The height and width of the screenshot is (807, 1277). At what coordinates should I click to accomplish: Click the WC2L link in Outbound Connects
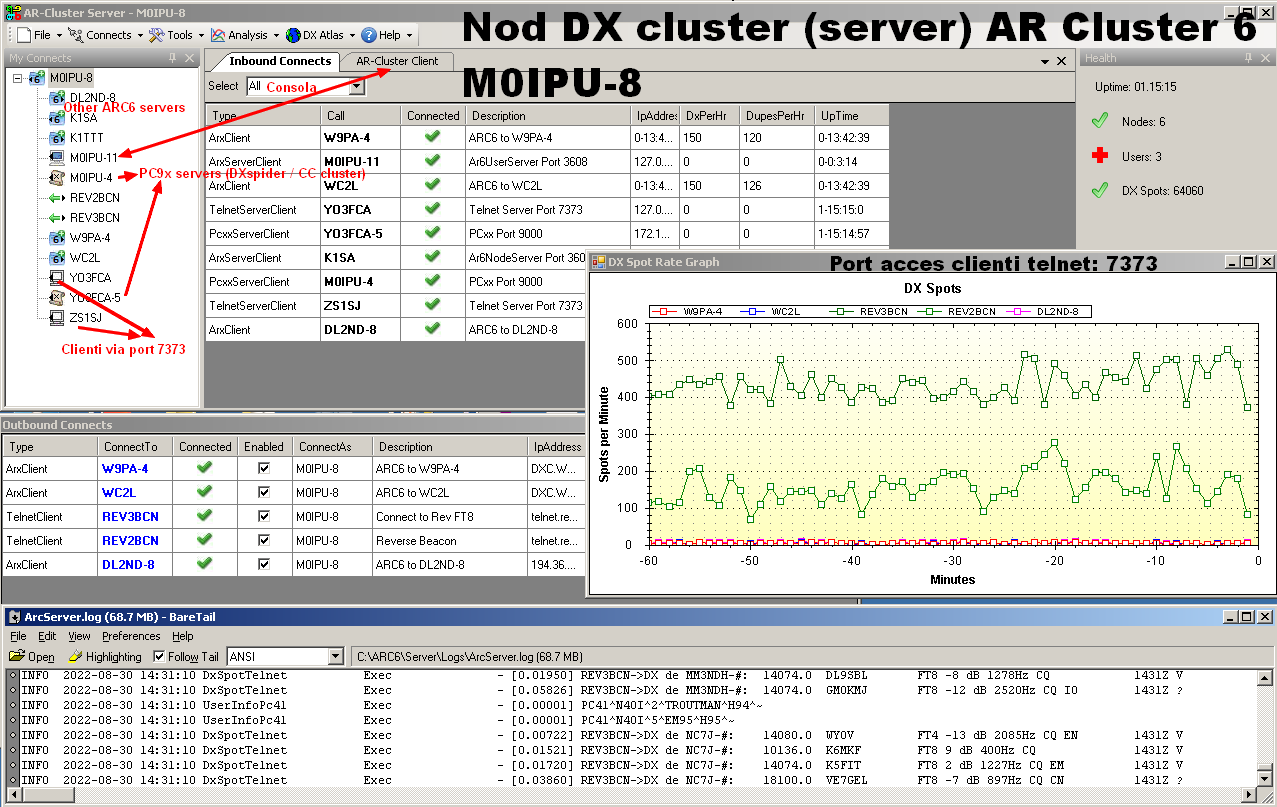pyautogui.click(x=118, y=492)
